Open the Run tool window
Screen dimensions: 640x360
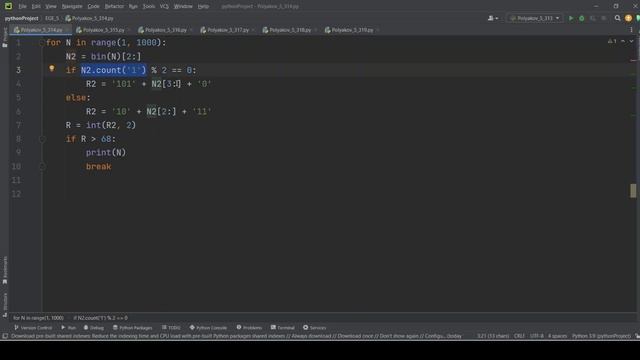[69, 328]
